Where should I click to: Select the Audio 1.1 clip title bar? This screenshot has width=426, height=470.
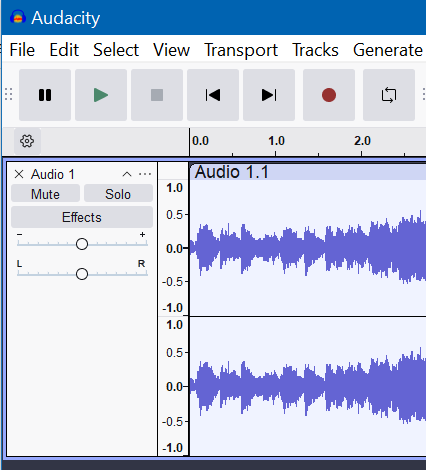coord(308,172)
